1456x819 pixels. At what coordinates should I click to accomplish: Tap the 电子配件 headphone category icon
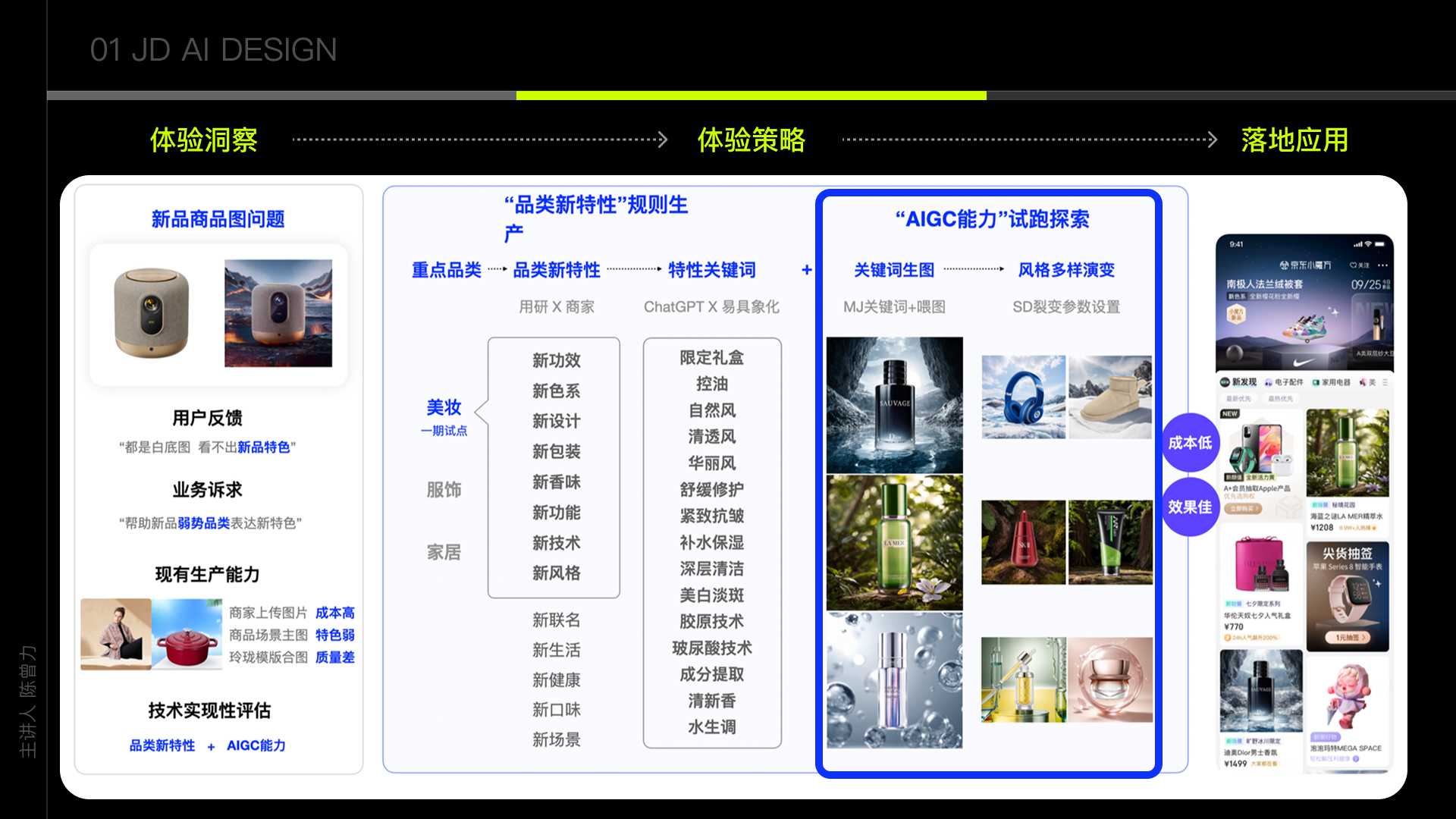tap(1268, 382)
